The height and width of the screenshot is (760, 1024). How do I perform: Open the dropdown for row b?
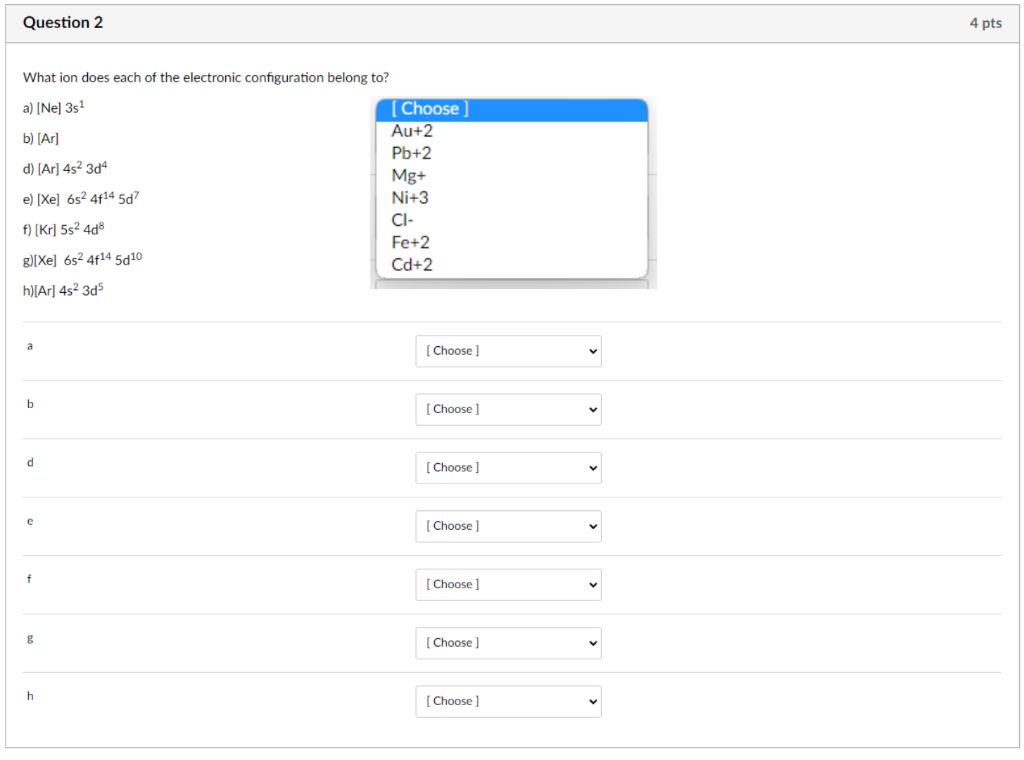[x=508, y=409]
